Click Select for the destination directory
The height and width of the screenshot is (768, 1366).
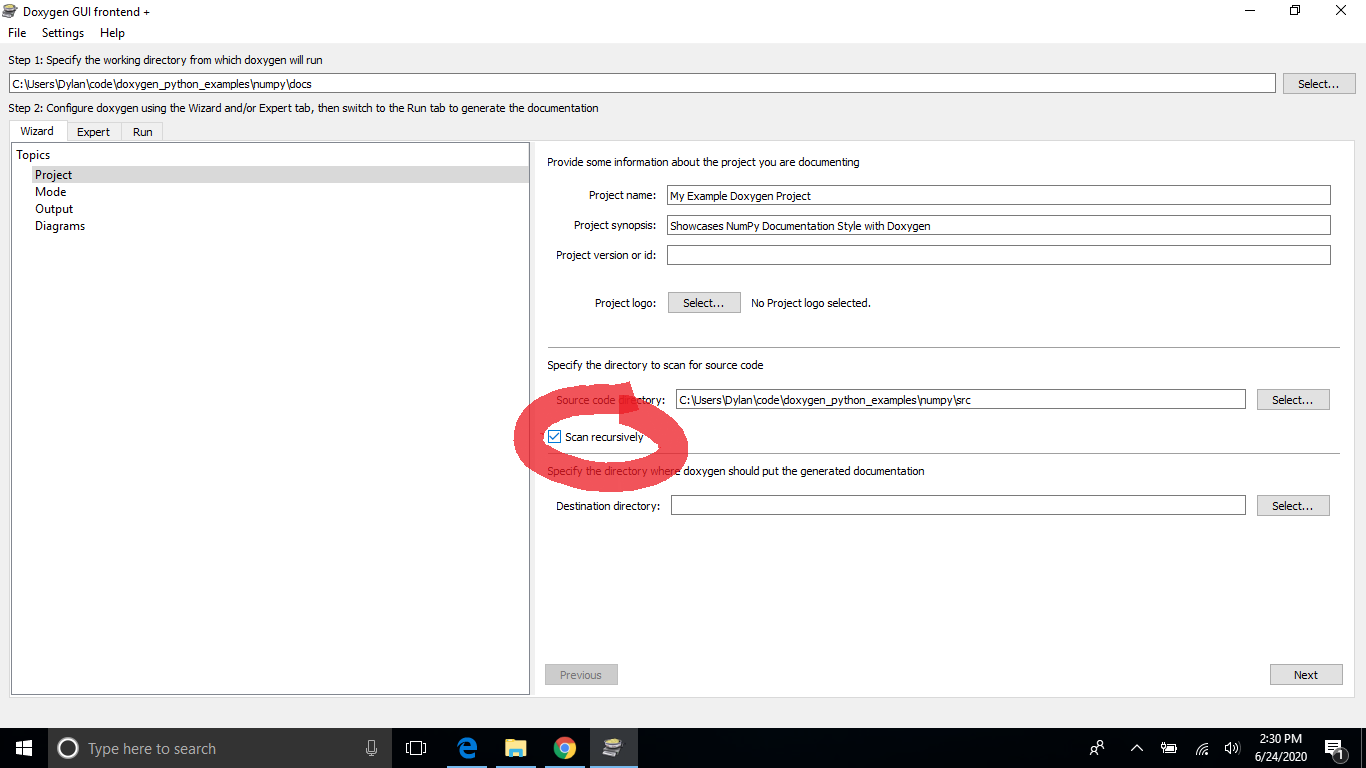(x=1293, y=506)
